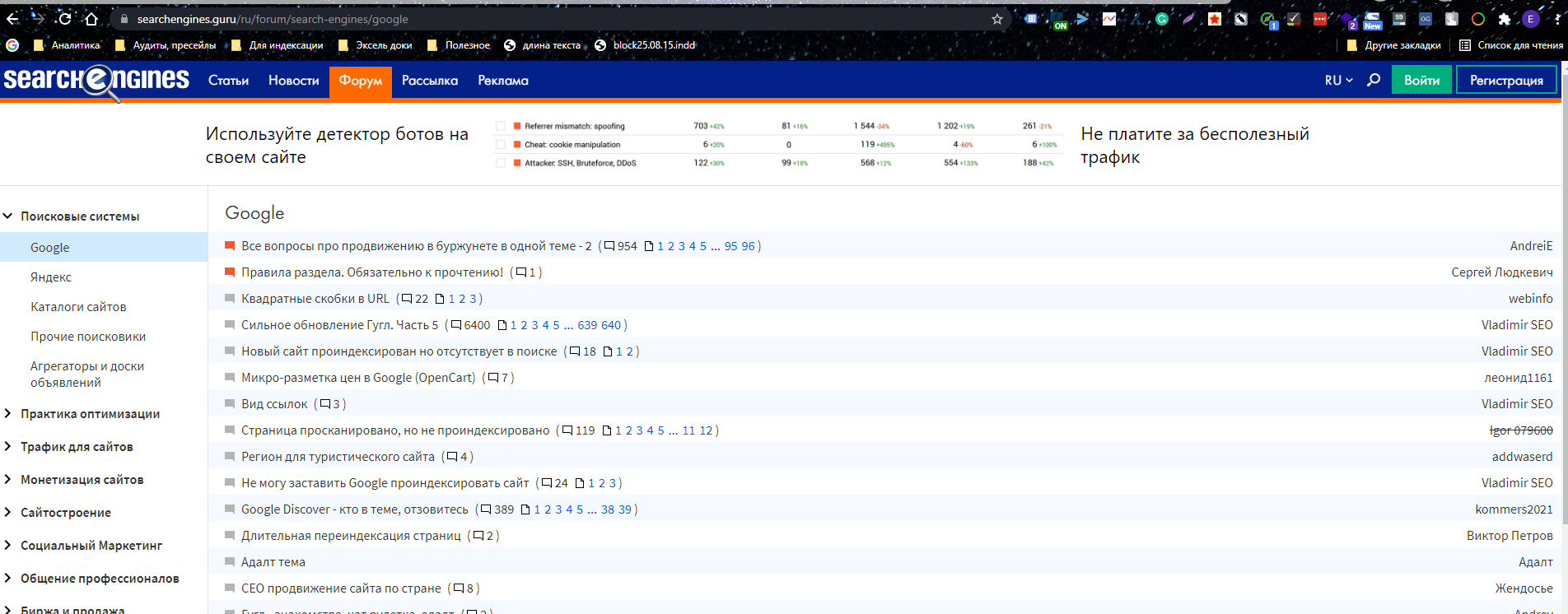Open the Статьи menu item
Viewport: 1568px width, 614px height.
coord(228,80)
